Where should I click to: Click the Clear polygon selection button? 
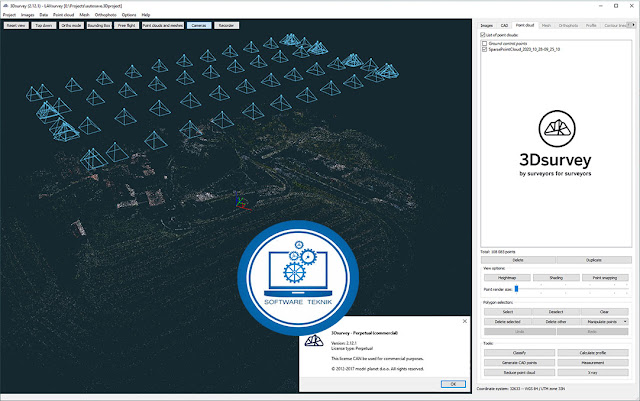coord(604,312)
